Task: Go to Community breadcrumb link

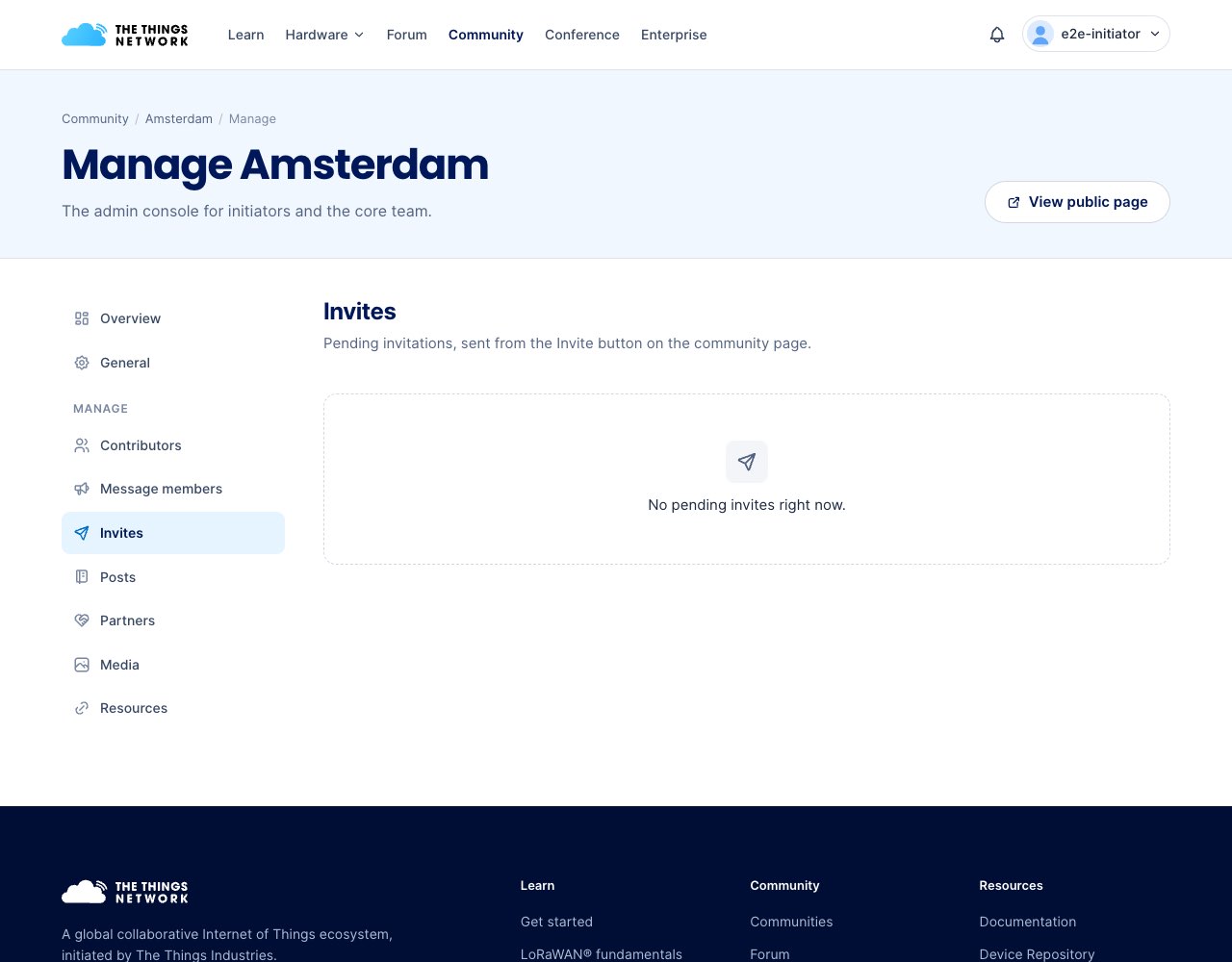Action: click(x=95, y=119)
